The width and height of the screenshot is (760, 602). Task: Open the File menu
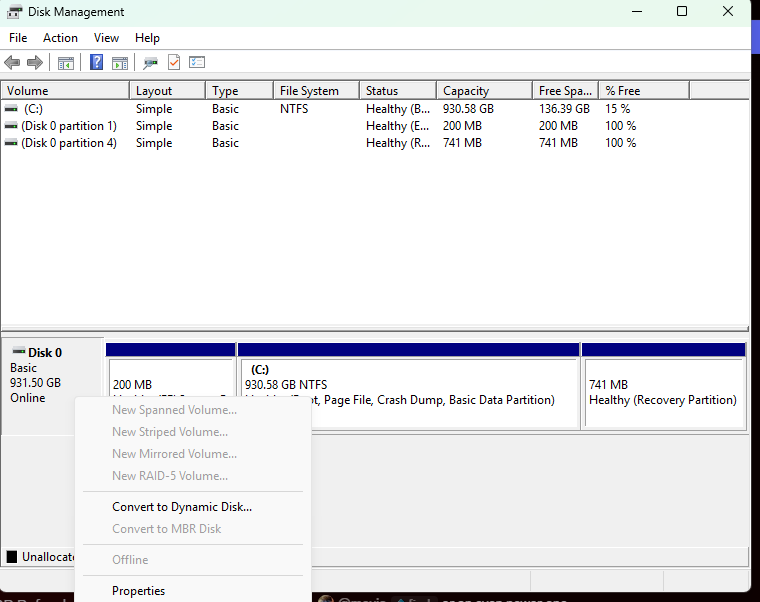click(x=18, y=38)
